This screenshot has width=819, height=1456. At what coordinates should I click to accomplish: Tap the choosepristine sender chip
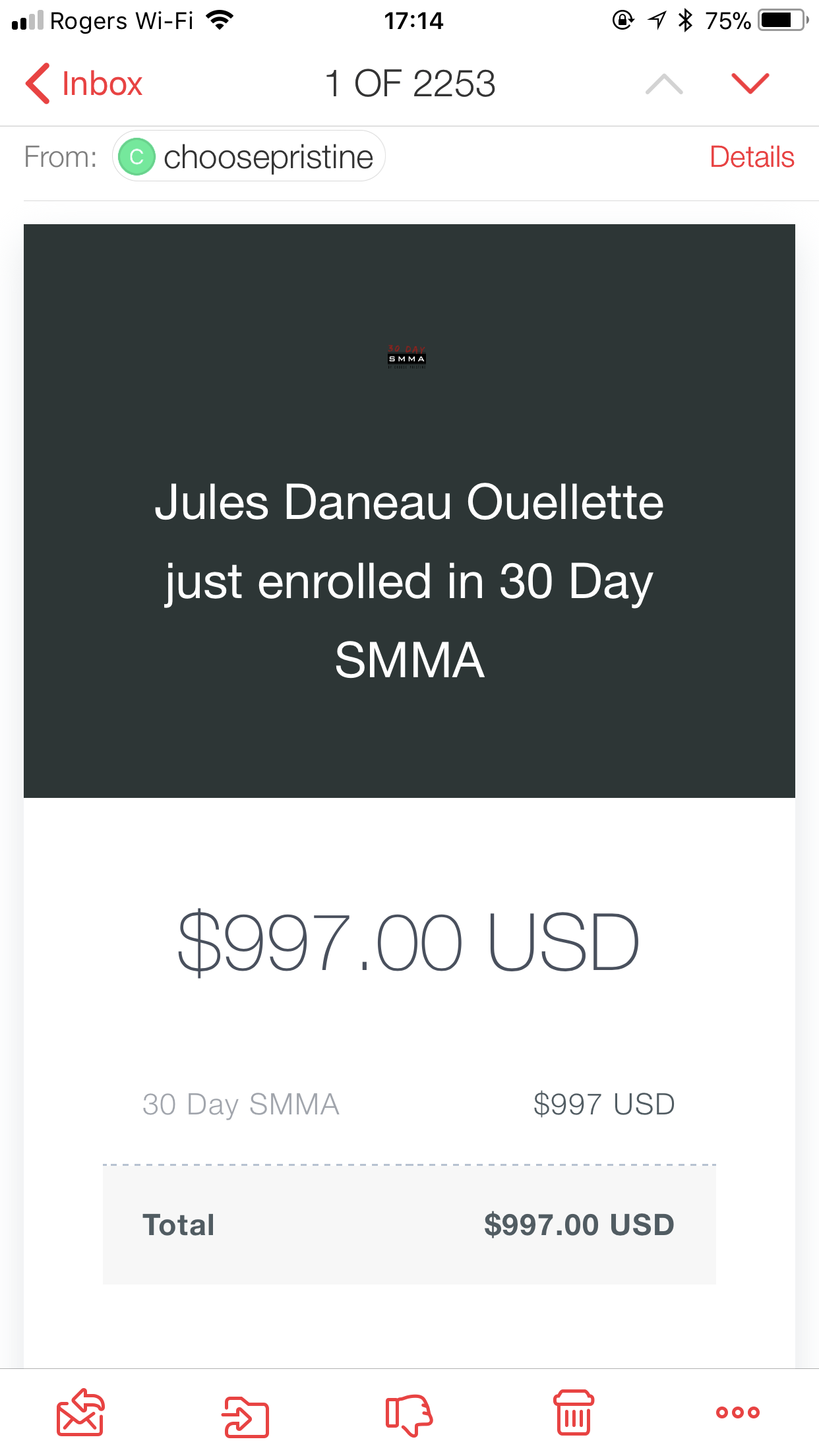click(267, 157)
